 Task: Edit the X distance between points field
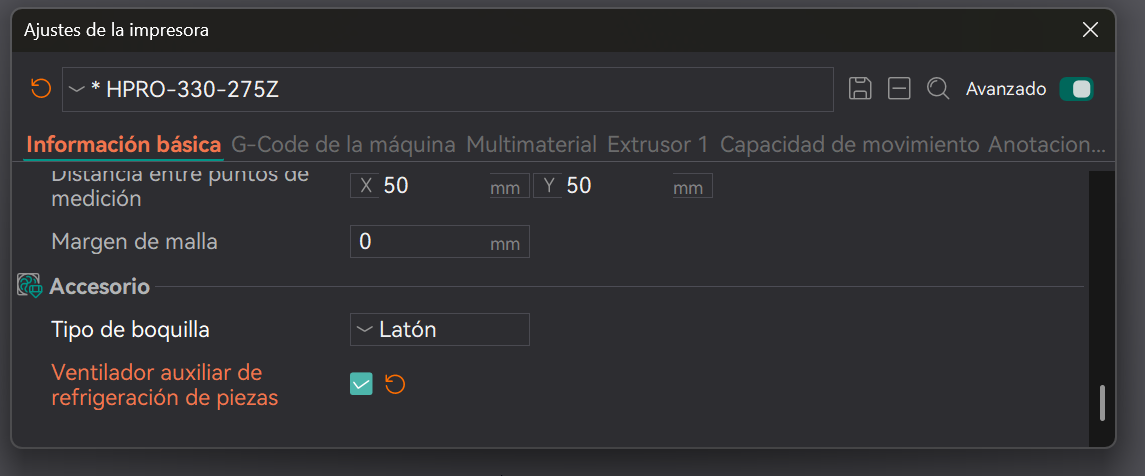tap(430, 186)
